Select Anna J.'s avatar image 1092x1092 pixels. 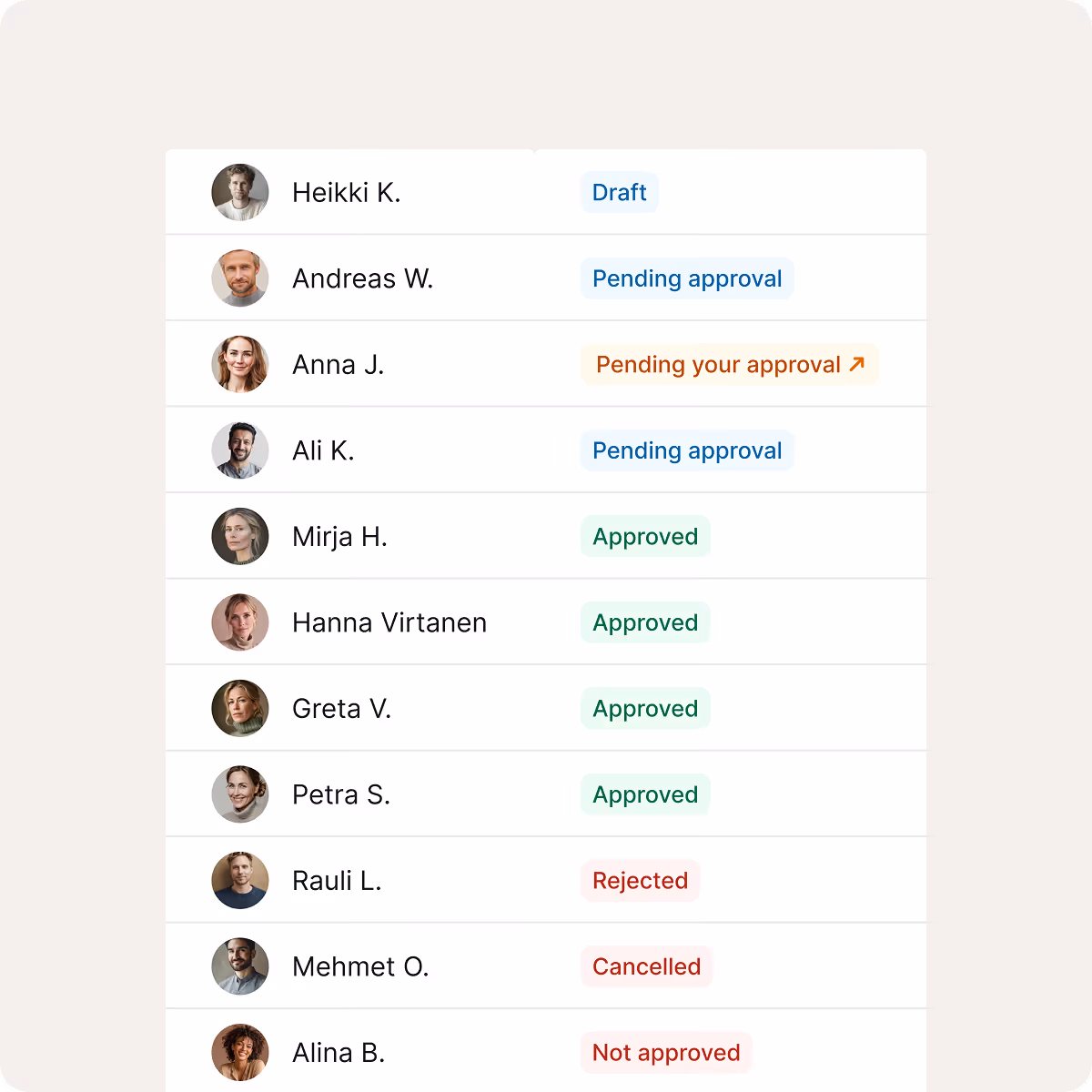(x=240, y=364)
